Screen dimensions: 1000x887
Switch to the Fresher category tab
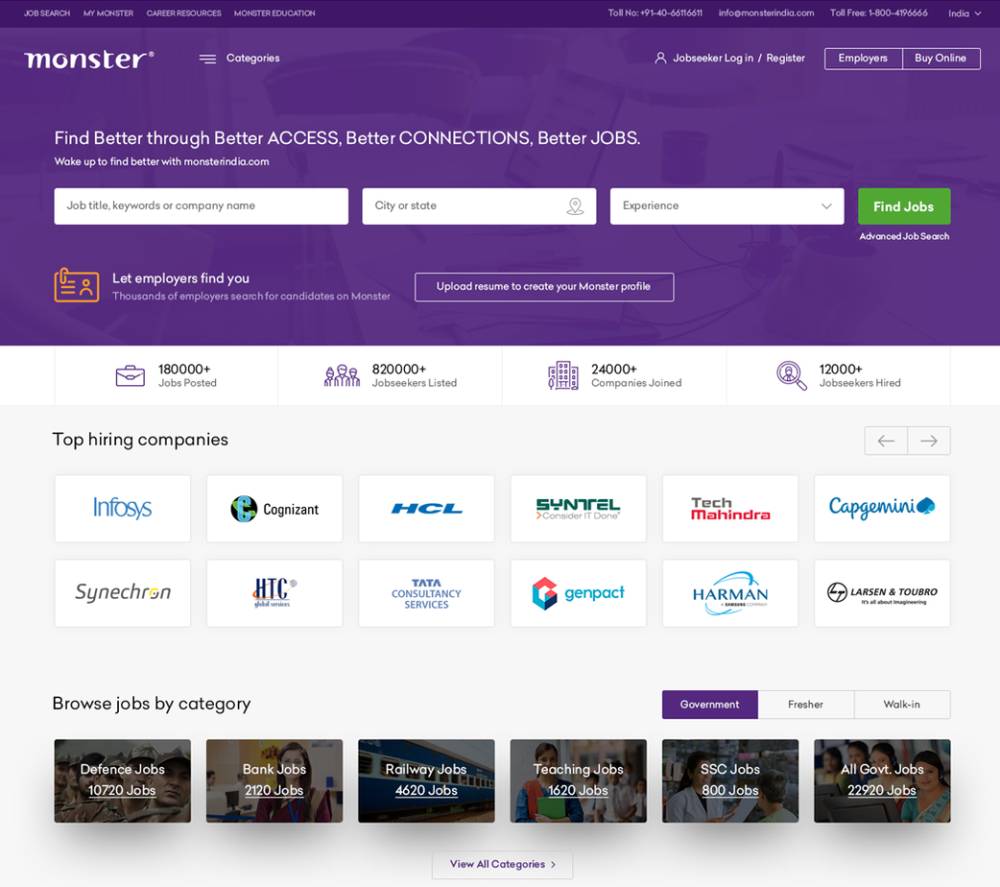click(805, 705)
